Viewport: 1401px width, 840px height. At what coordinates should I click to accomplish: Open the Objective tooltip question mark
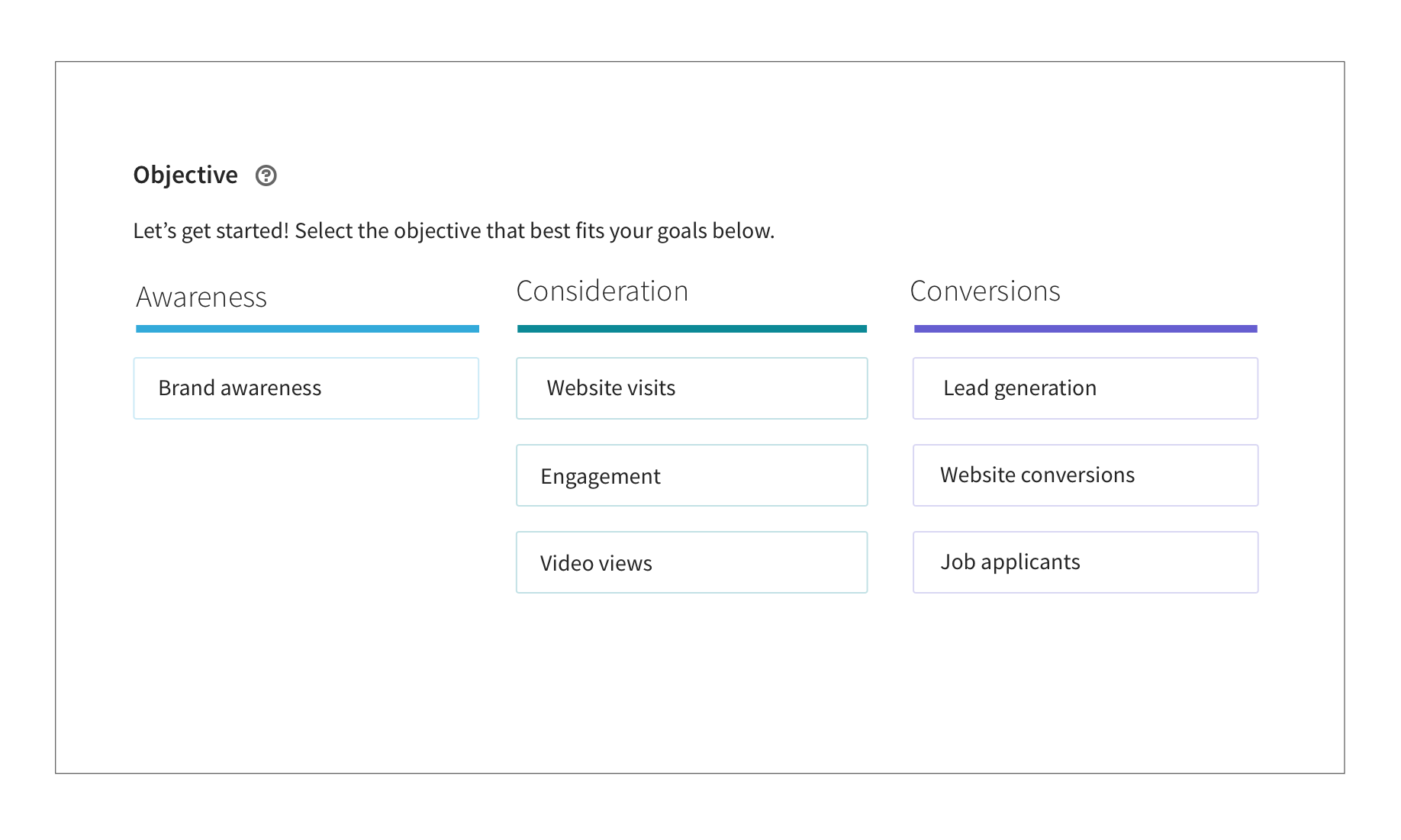point(266,175)
